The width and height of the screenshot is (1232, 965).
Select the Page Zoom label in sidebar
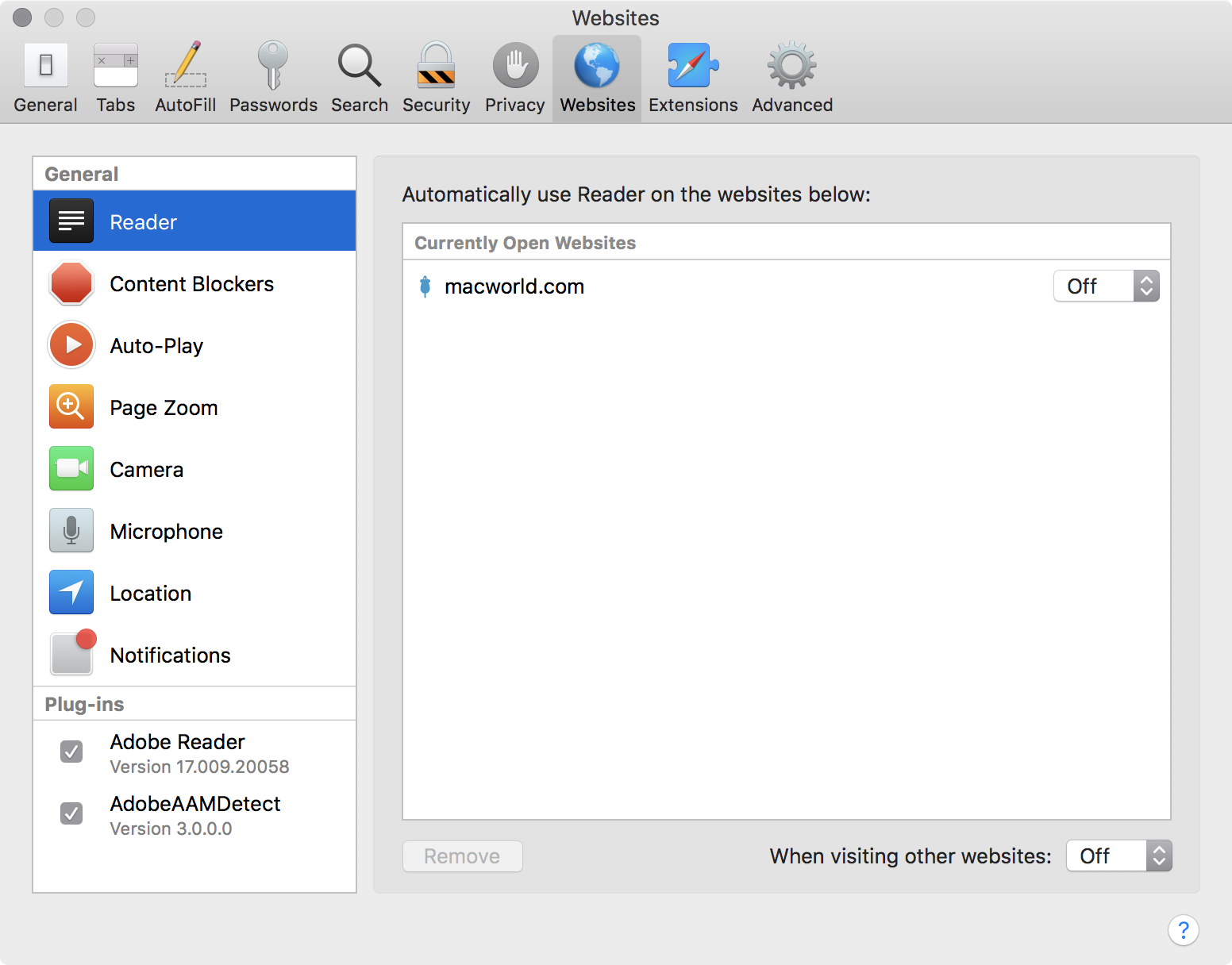coord(164,408)
